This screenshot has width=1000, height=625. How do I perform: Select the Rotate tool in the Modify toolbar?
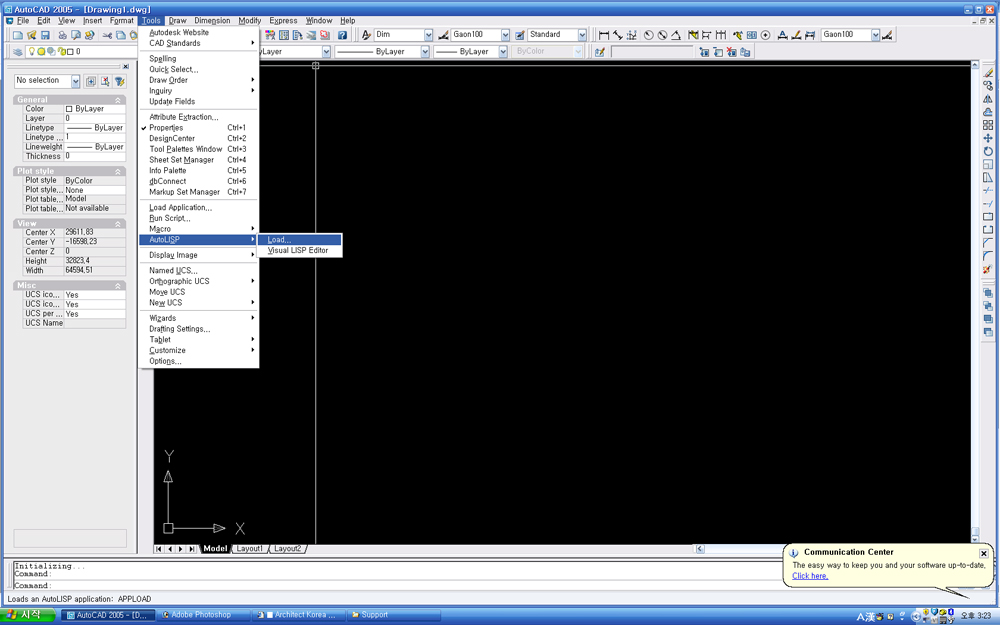(x=988, y=151)
